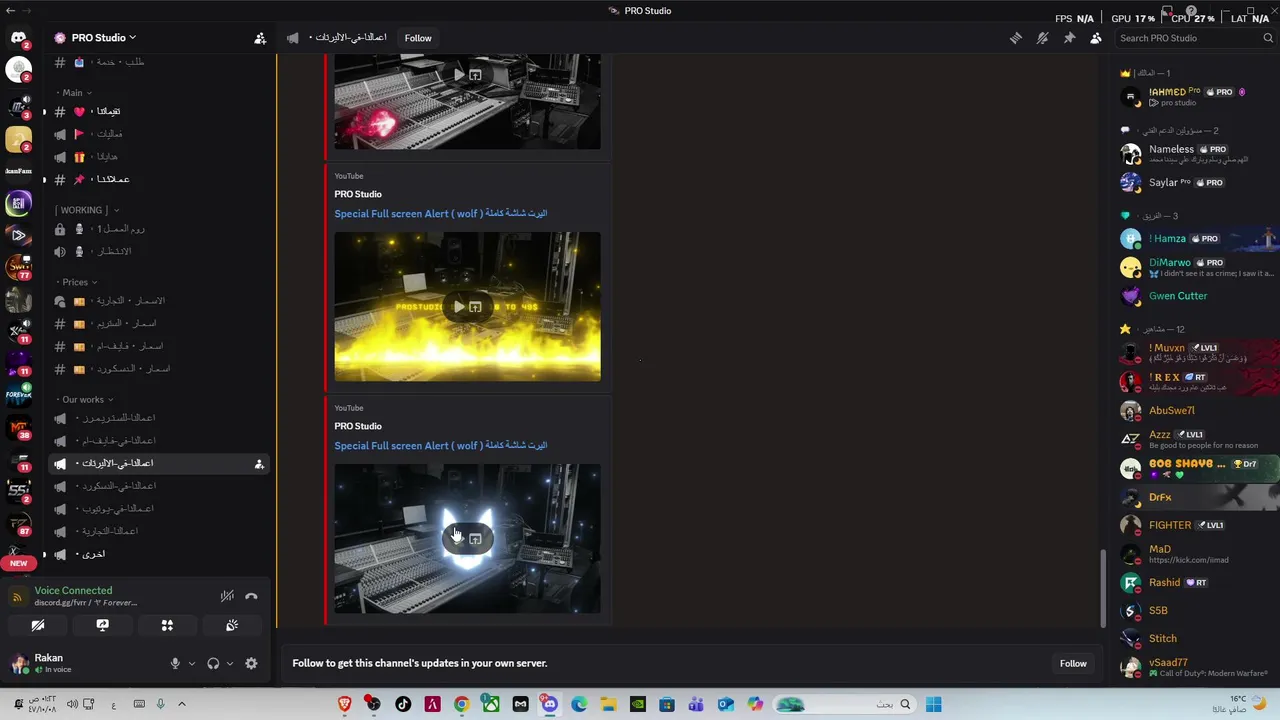Open member Gwen Cutter profile
Screen dimensions: 1280x720
coord(1196,296)
